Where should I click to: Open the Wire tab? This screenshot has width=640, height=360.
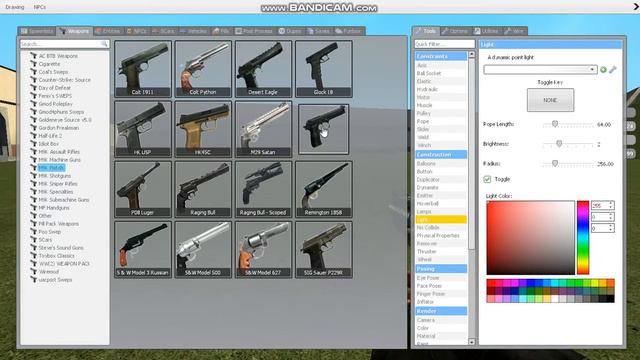[x=515, y=31]
